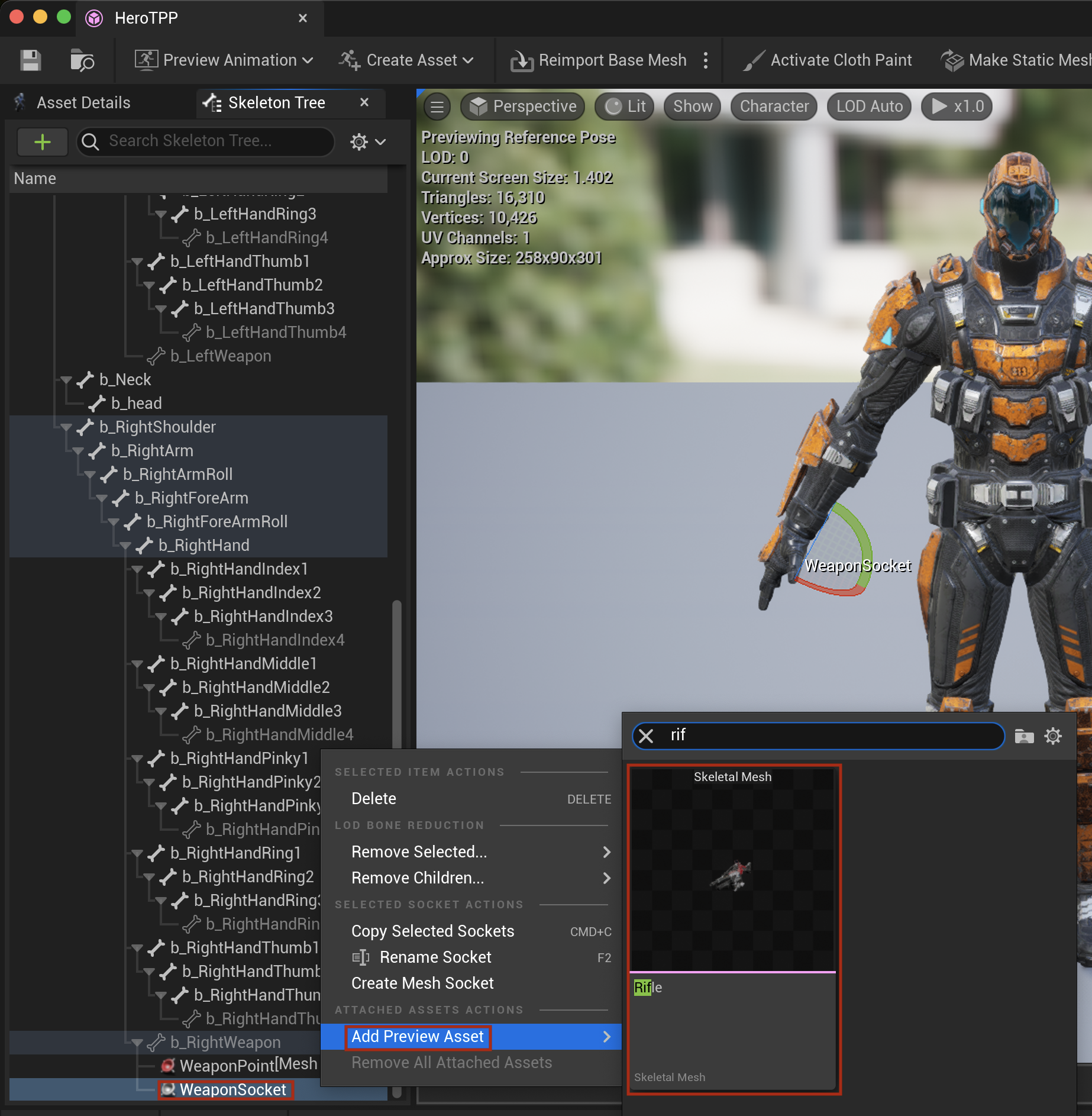
Task: Open Add Preview Asset submenu
Action: pos(471,1037)
